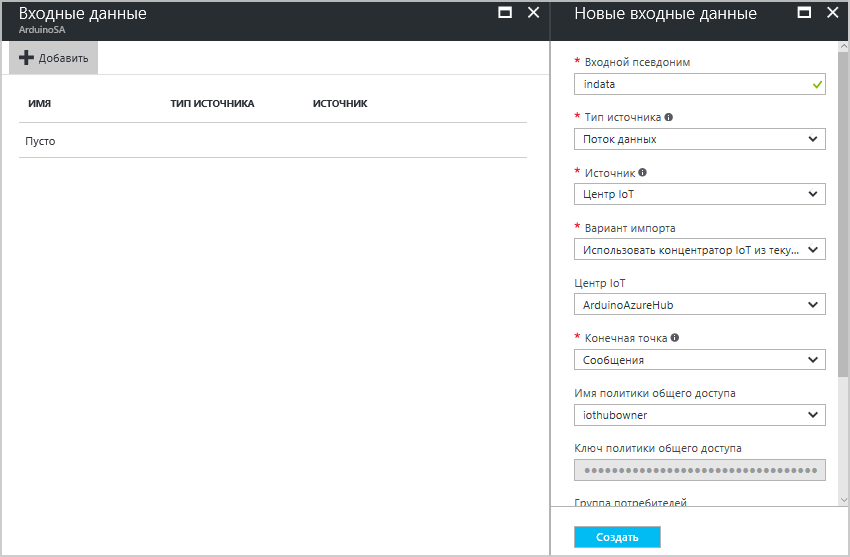This screenshot has width=850, height=557.
Task: Click the scroll-down arrow of the blade scrollbar
Action: (x=843, y=500)
